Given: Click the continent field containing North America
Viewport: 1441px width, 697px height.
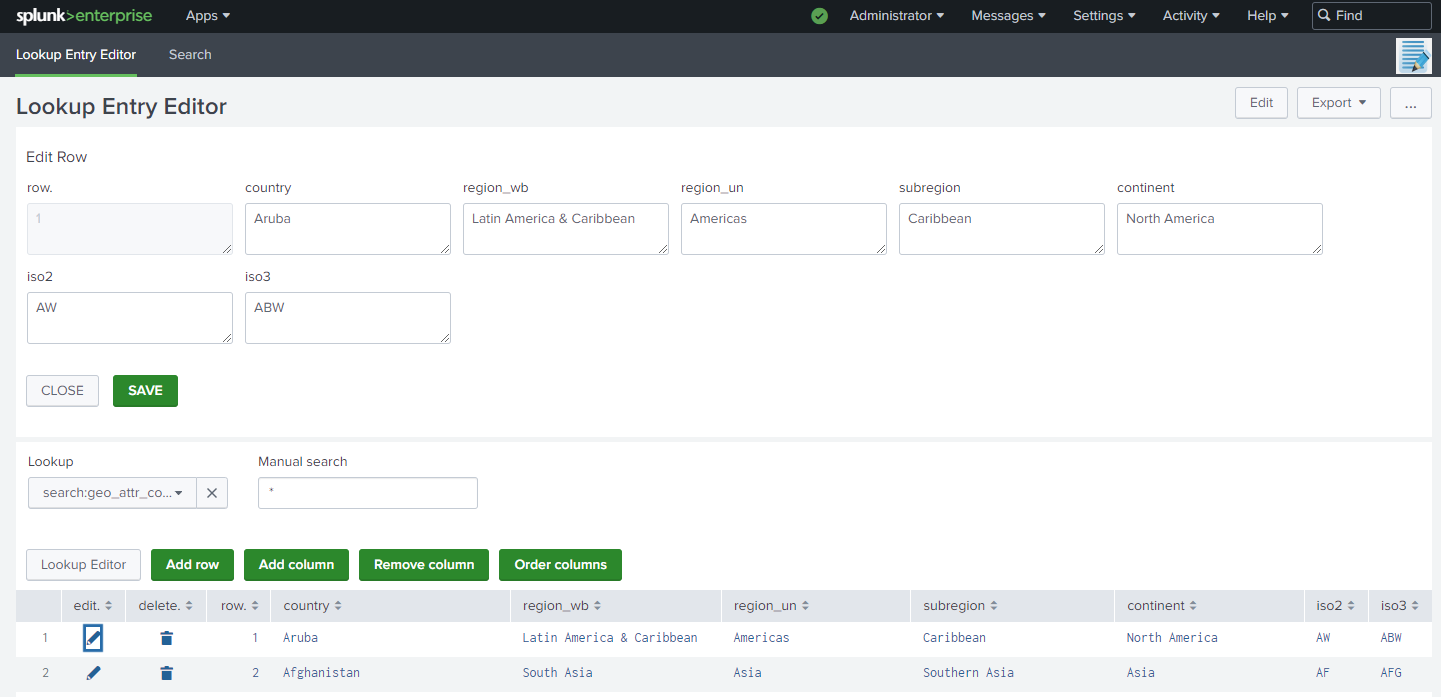Looking at the screenshot, I should tap(1220, 229).
